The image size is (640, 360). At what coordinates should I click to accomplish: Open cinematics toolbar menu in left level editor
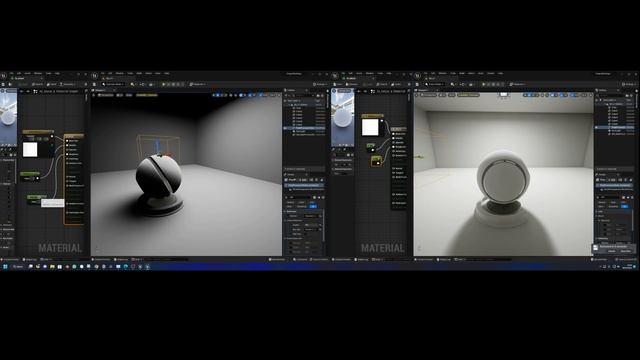[152, 84]
